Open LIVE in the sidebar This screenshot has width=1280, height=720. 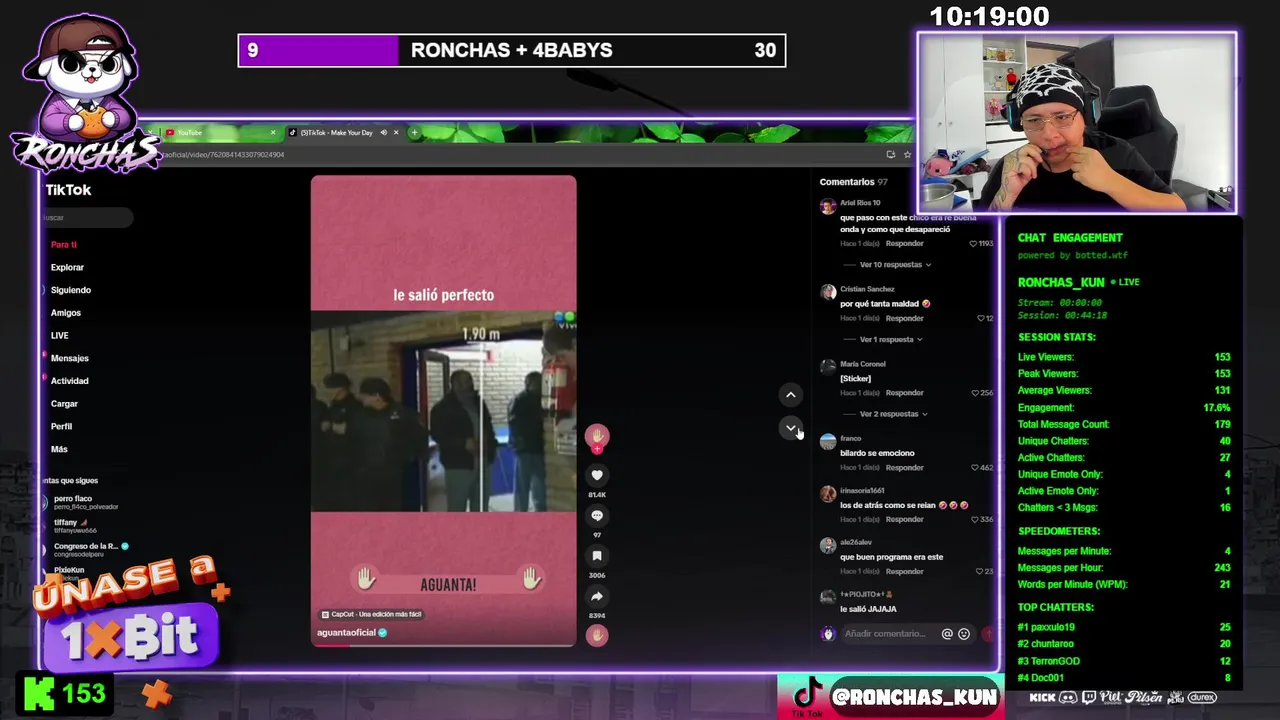(60, 336)
